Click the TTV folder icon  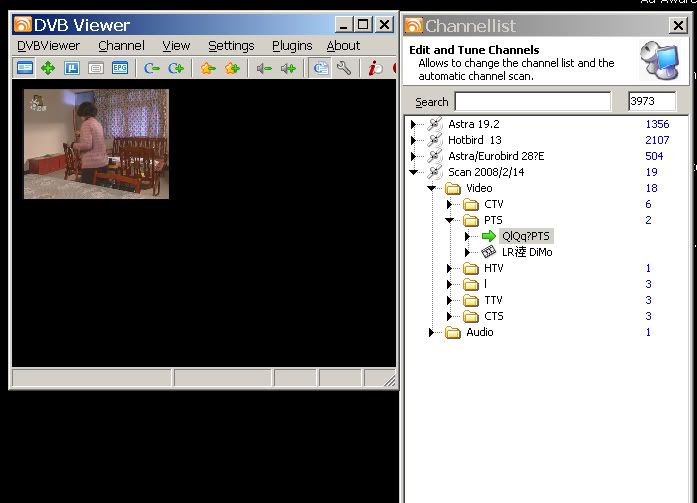point(471,300)
